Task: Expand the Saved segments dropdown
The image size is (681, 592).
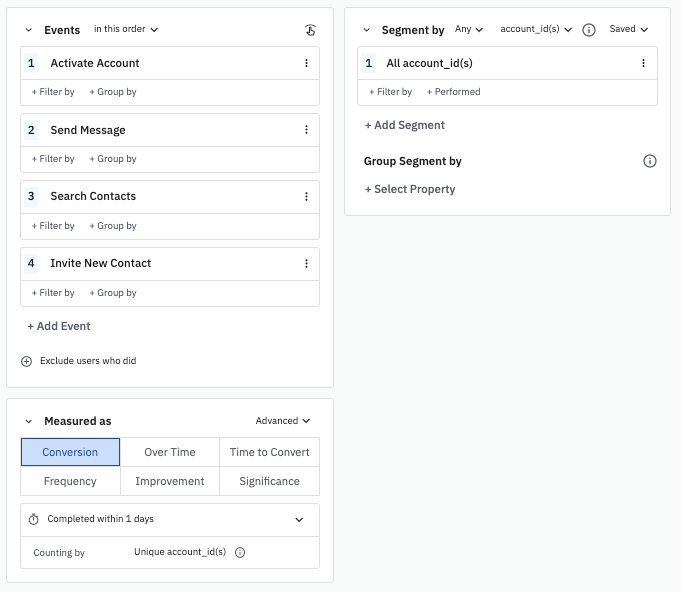Action: (628, 30)
